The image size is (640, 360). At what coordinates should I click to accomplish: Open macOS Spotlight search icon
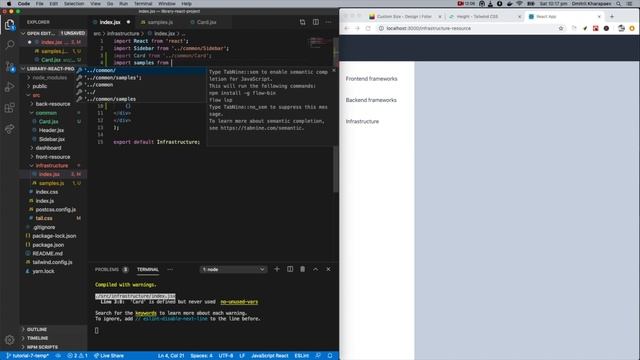(619, 4)
